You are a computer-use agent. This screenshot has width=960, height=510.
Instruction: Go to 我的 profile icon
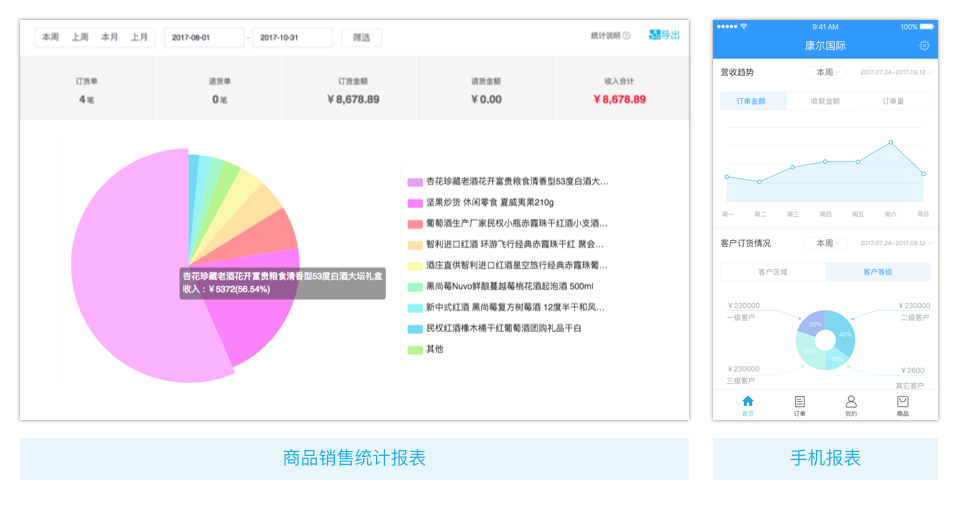(851, 401)
